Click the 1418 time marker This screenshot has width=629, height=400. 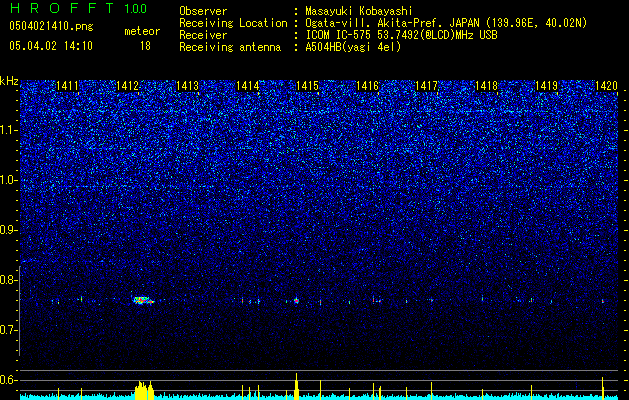coord(487,86)
